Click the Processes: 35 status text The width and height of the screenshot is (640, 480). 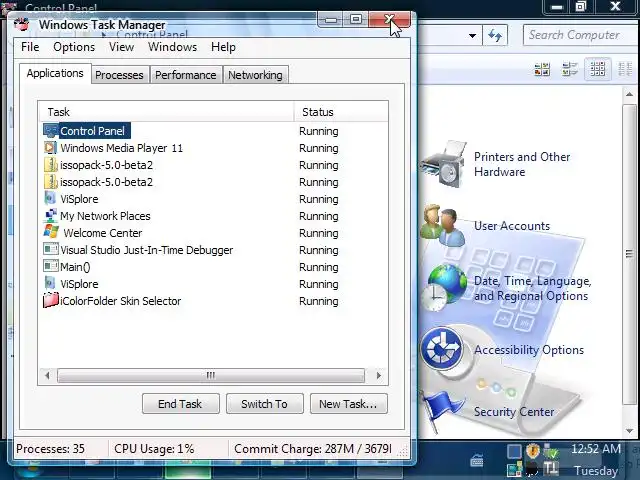coord(50,449)
